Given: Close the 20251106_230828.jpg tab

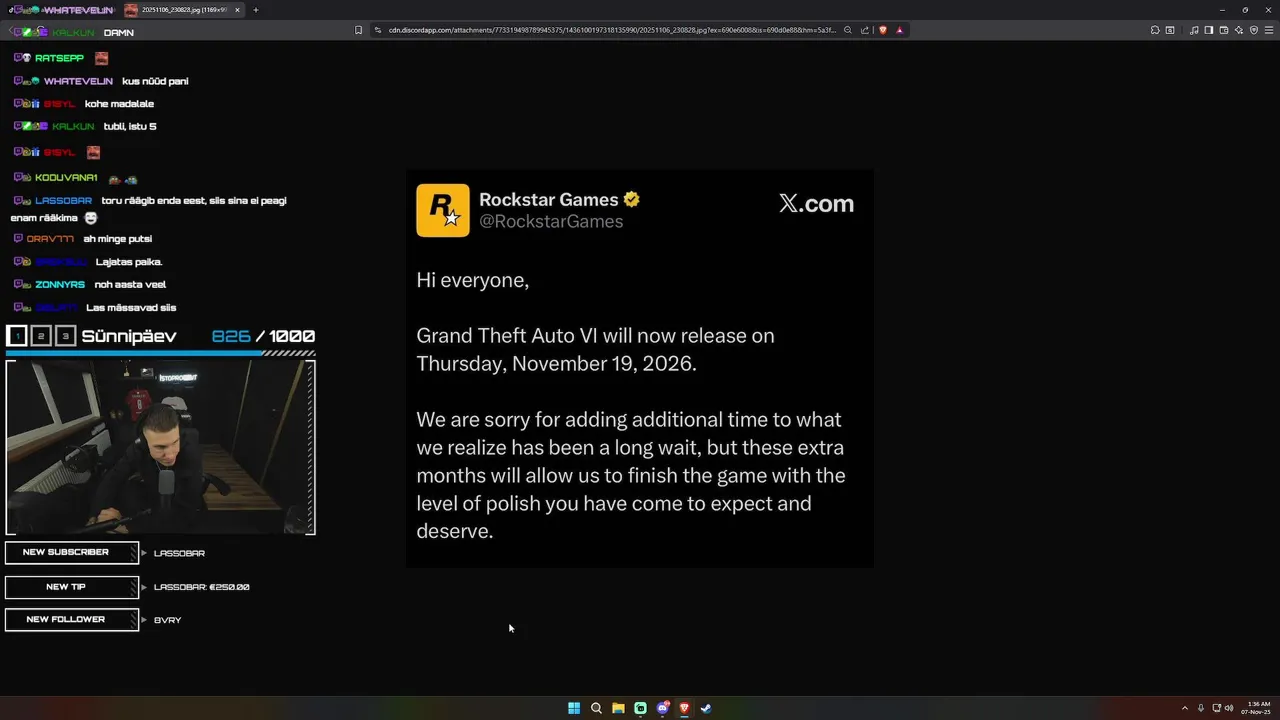Looking at the screenshot, I should pyautogui.click(x=237, y=10).
